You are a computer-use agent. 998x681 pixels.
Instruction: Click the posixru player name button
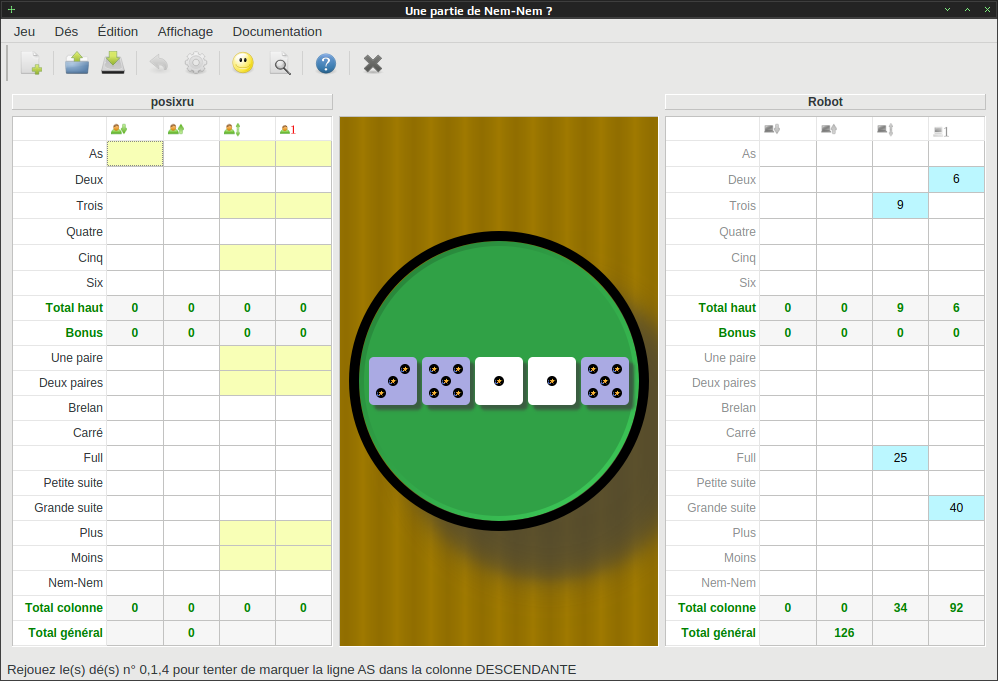[172, 102]
